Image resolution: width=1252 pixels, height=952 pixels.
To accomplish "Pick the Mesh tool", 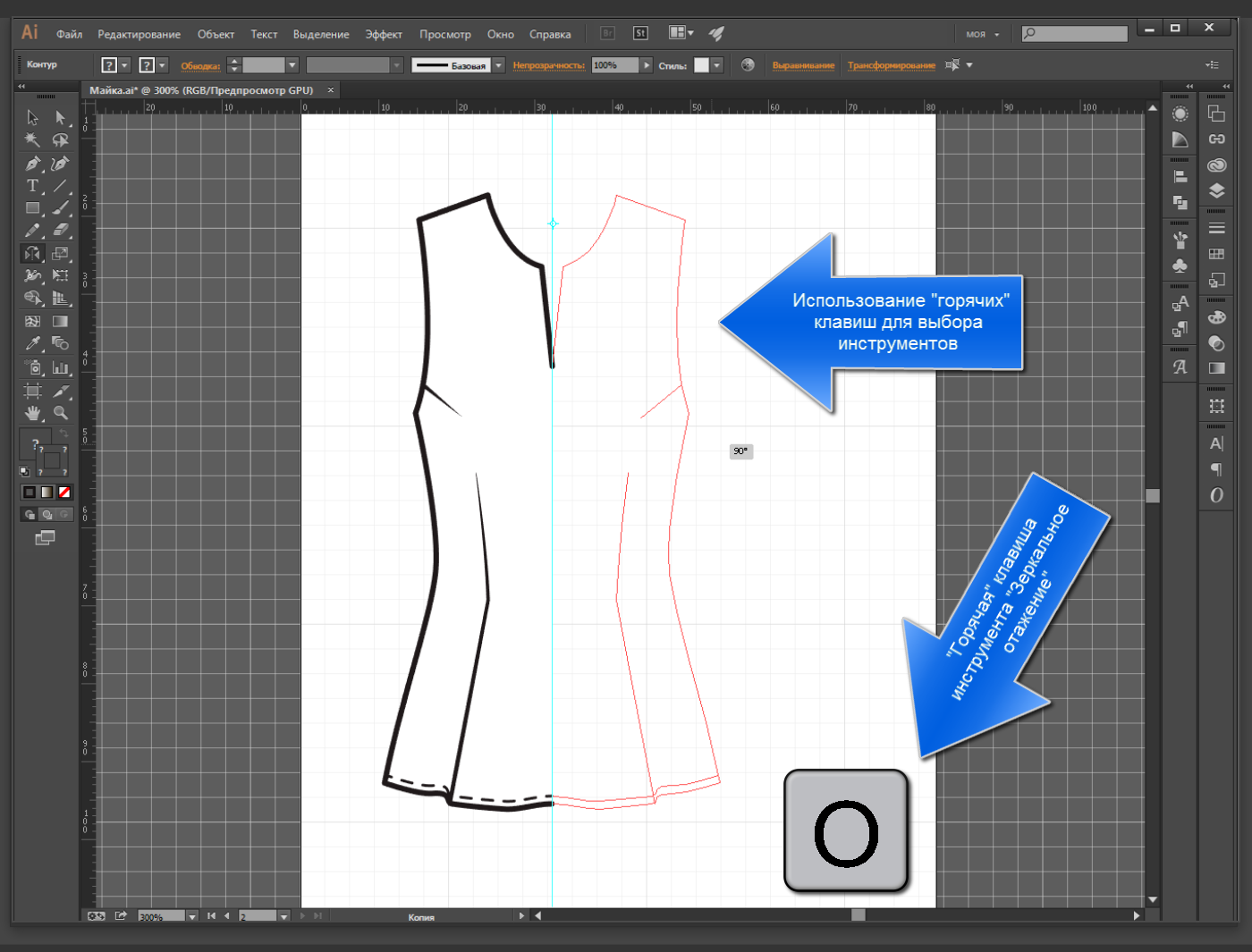I will tap(32, 321).
